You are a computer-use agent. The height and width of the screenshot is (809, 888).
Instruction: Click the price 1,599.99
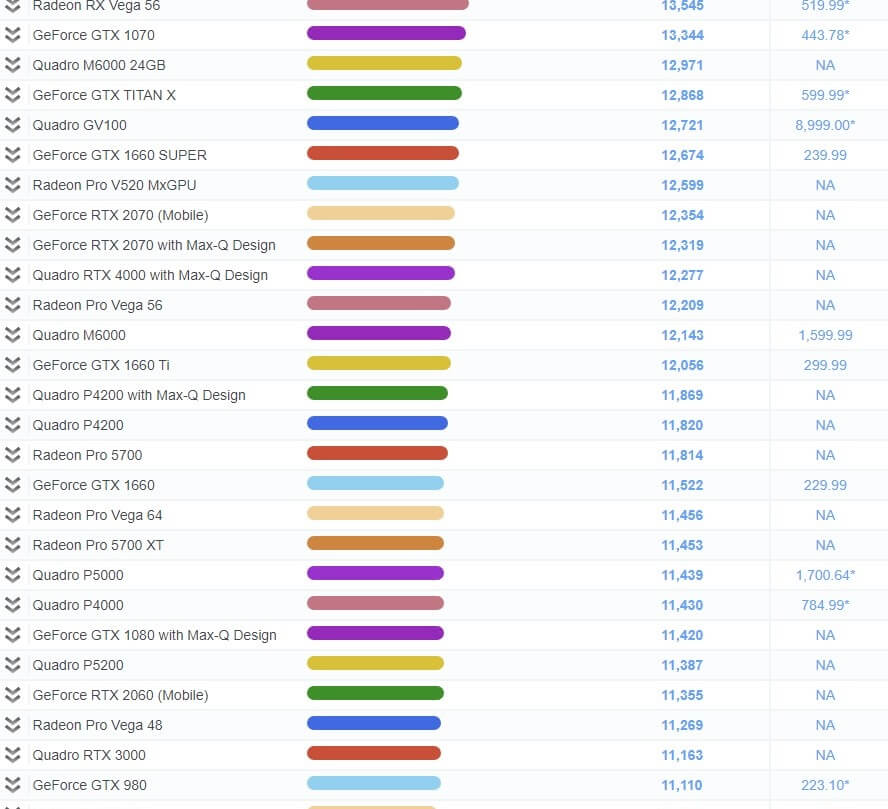[x=825, y=335]
